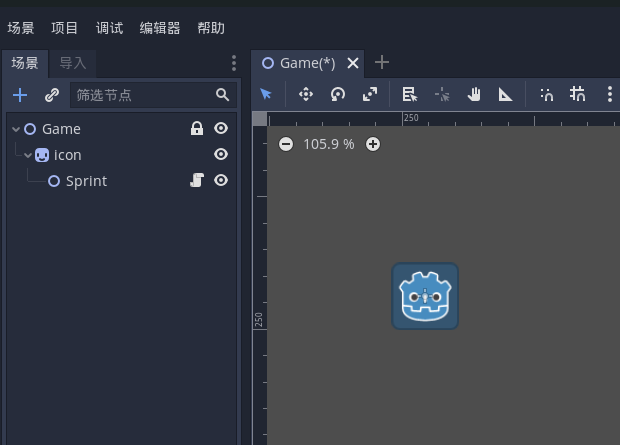Add a new scene tab
This screenshot has height=445, width=620.
(382, 62)
